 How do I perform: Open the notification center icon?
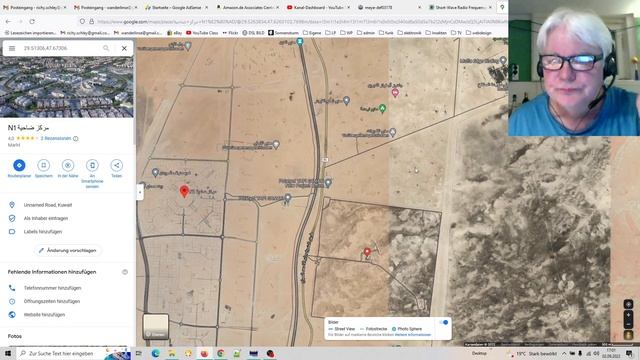pos(629,353)
